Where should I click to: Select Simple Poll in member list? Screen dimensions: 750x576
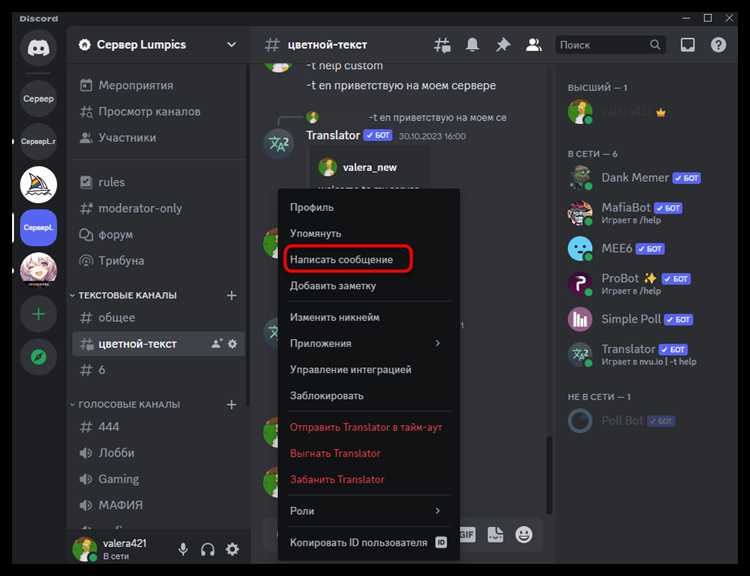coord(646,319)
